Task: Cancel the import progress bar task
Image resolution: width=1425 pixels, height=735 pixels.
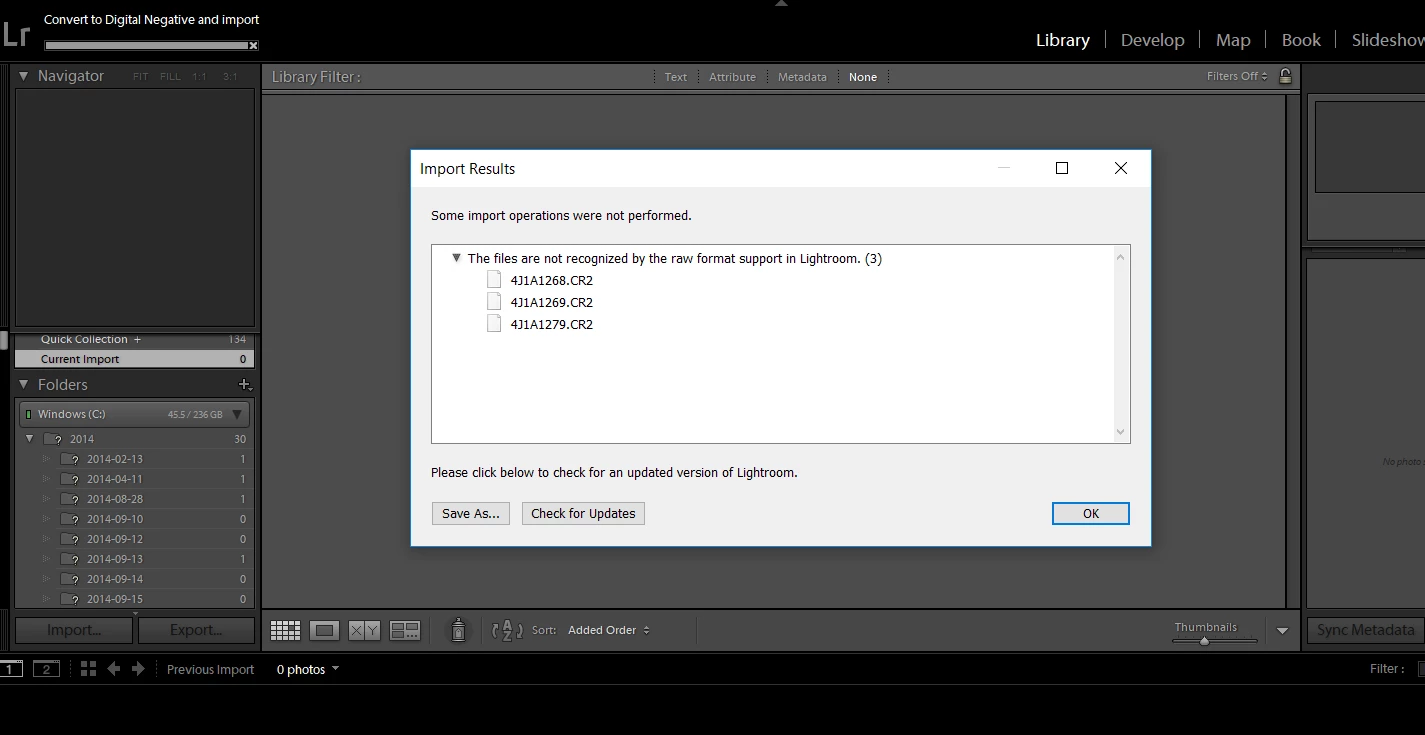Action: 253,45
